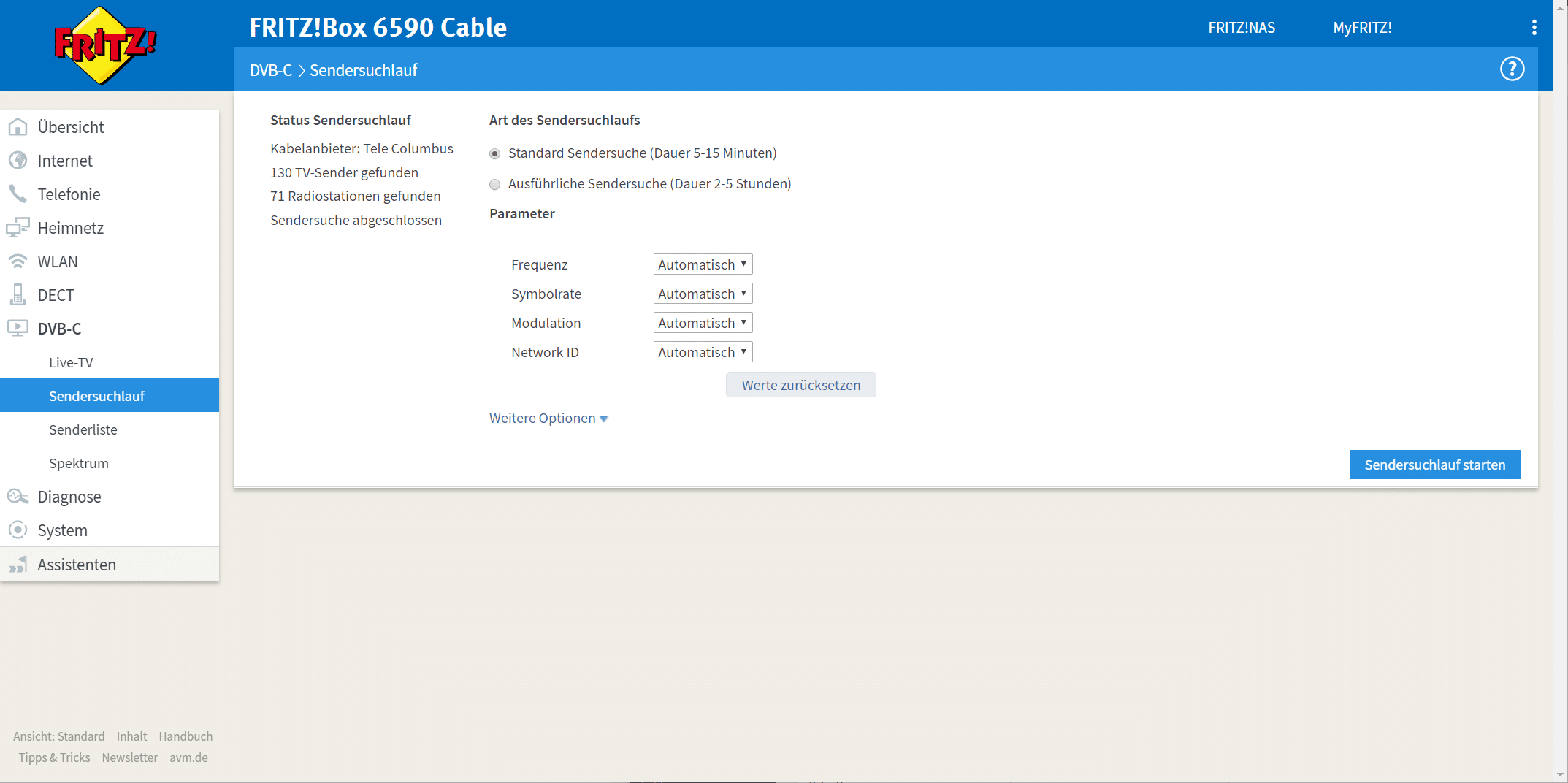Image resolution: width=1568 pixels, height=783 pixels.
Task: Expand Weitere Optionen section
Action: (548, 419)
